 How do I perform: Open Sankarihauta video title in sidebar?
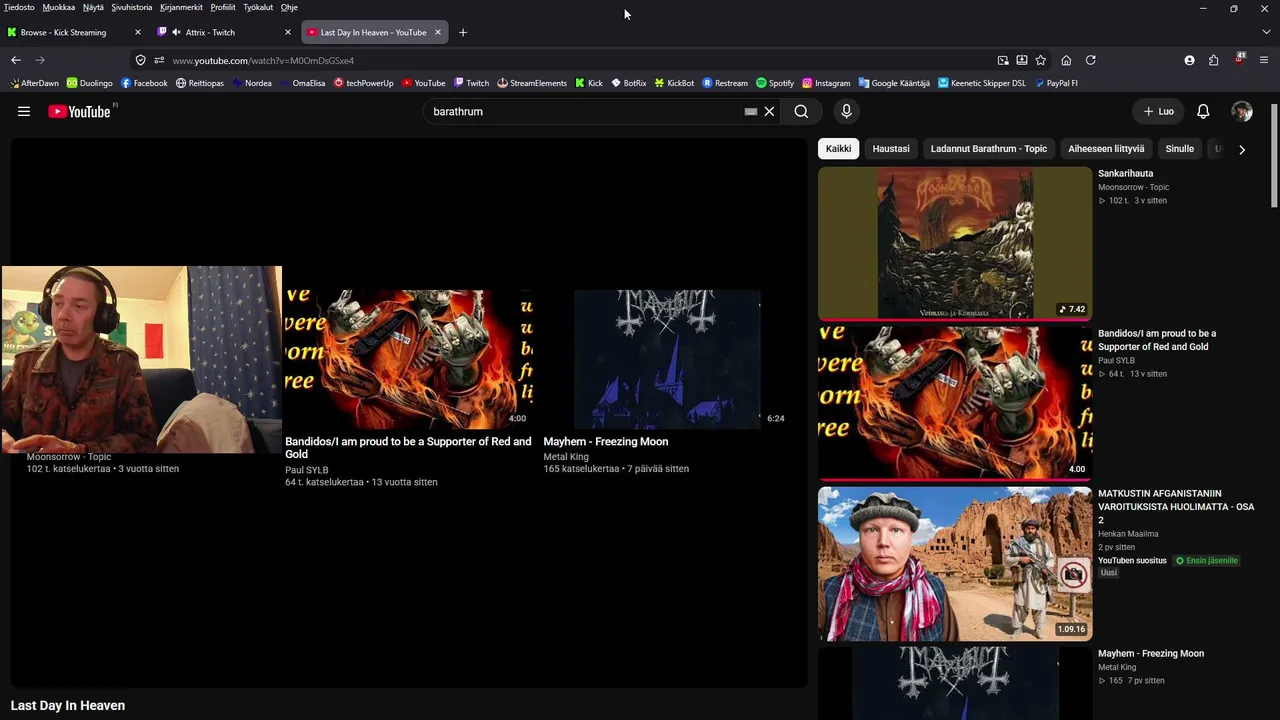coord(1126,174)
